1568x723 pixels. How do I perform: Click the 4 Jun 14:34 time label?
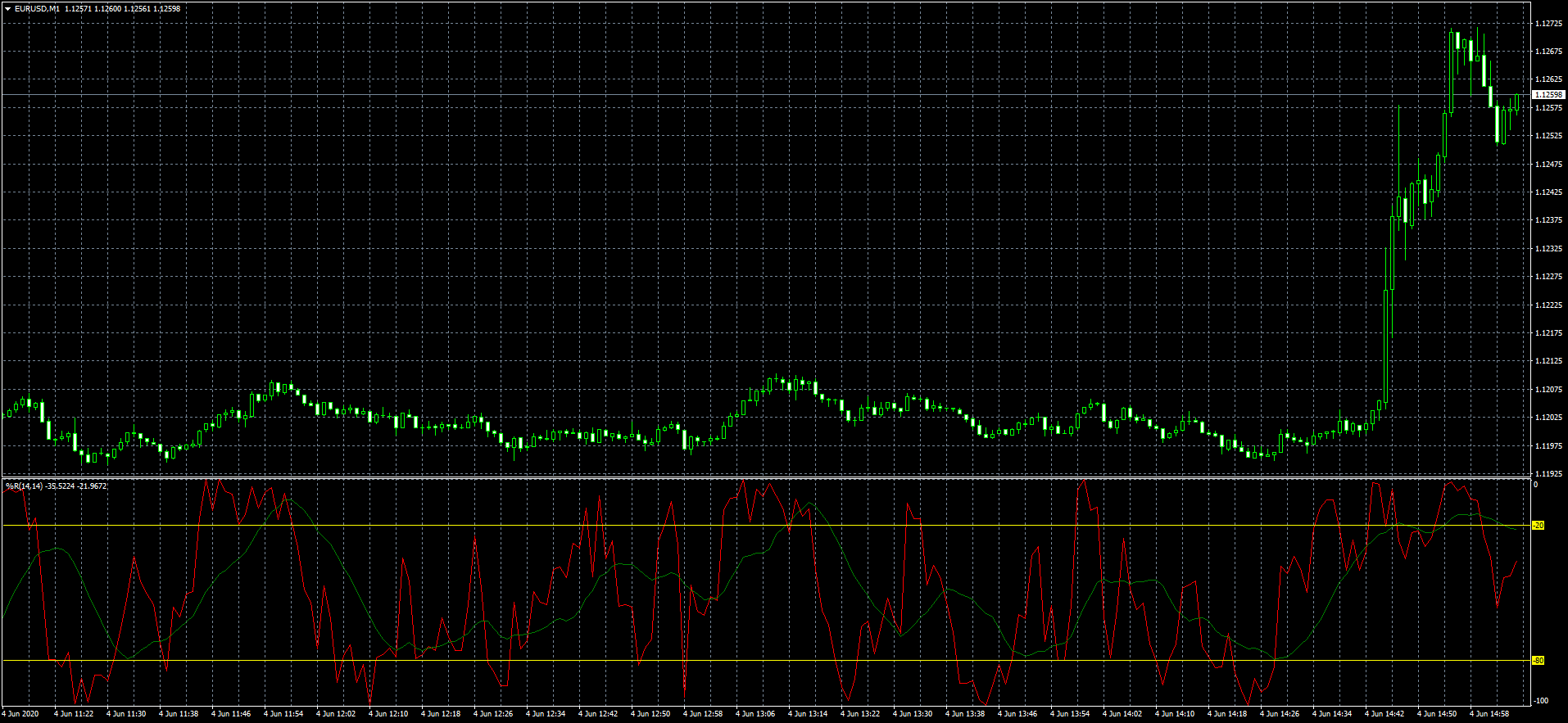click(x=1332, y=714)
